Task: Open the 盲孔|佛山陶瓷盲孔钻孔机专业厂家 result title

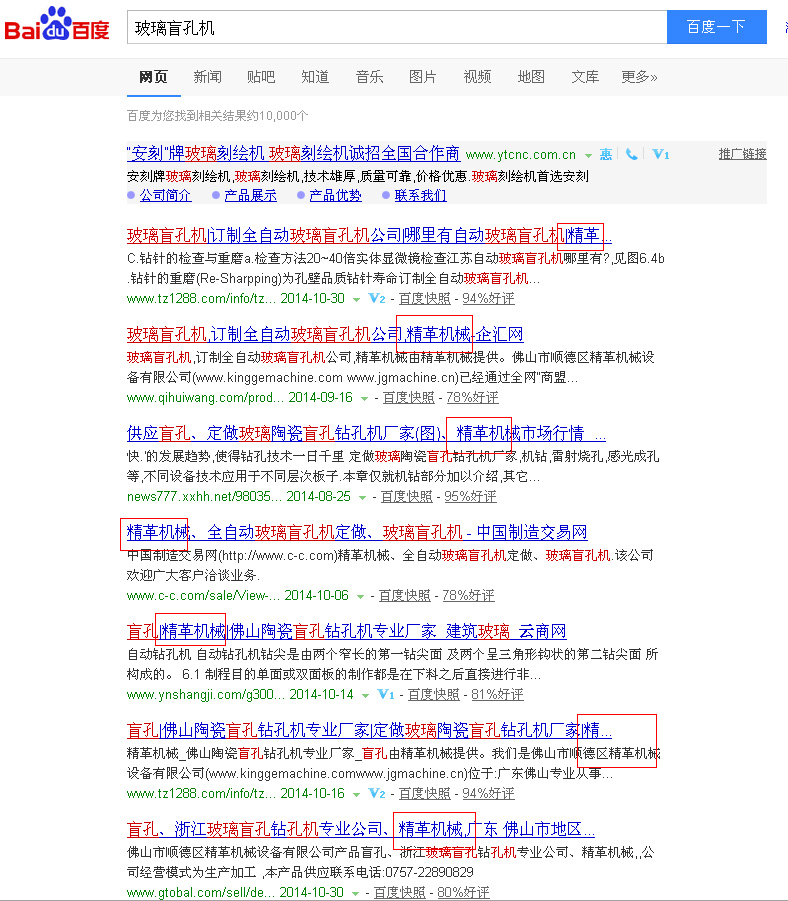Action: [369, 730]
